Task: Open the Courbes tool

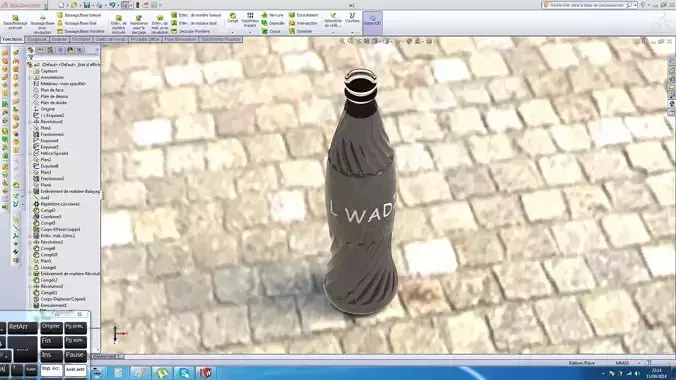Action: [352, 18]
